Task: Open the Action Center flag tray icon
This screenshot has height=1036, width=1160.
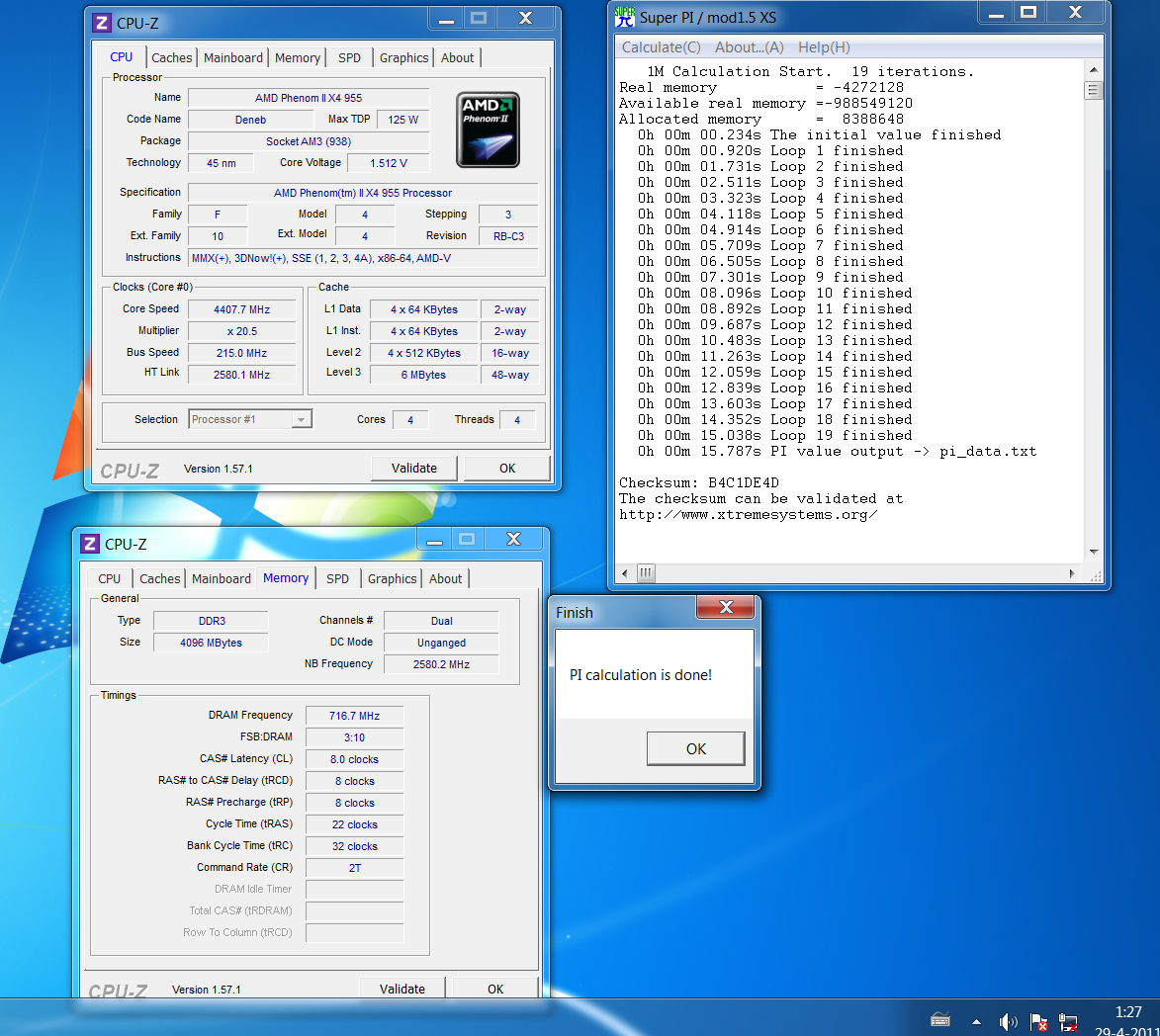Action: pyautogui.click(x=1038, y=1022)
